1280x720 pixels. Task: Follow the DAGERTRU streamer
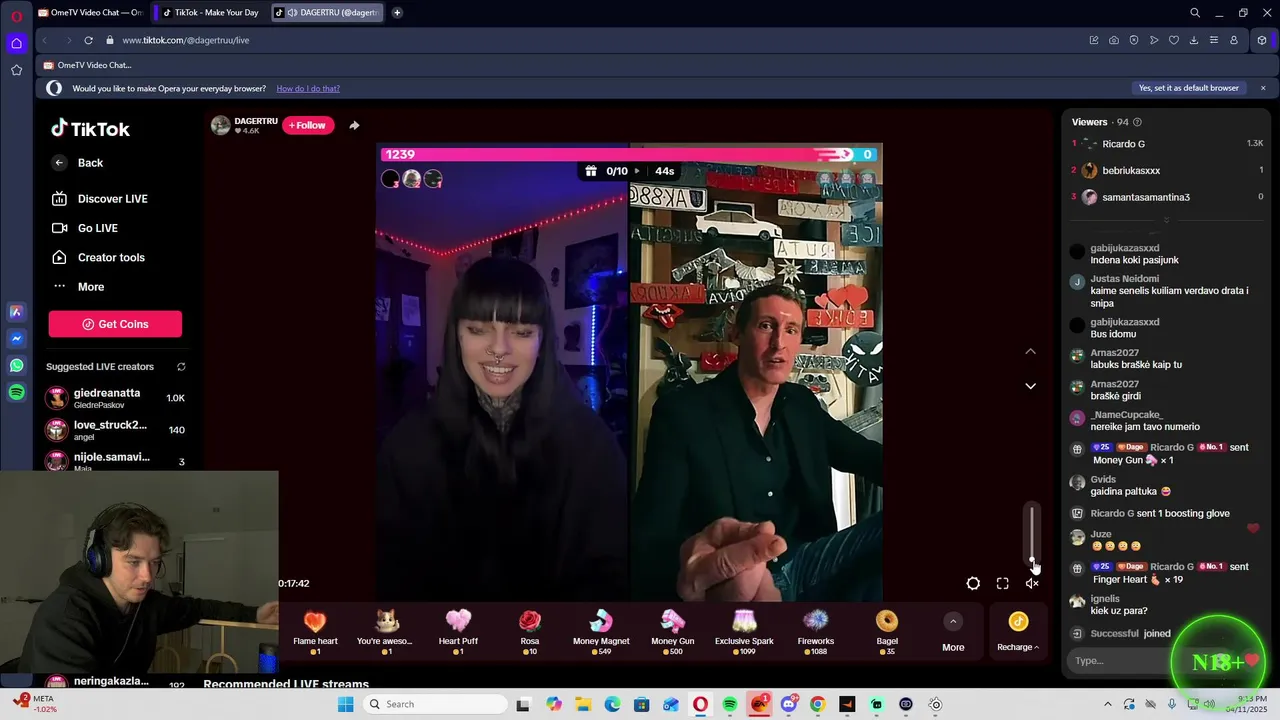pyautogui.click(x=308, y=125)
